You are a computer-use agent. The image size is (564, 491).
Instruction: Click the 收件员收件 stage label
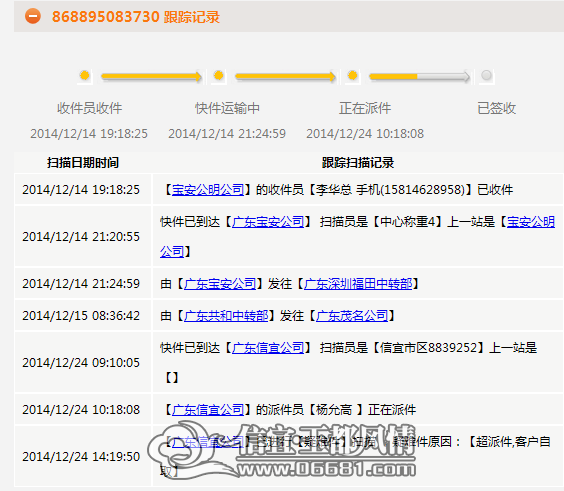pos(90,108)
